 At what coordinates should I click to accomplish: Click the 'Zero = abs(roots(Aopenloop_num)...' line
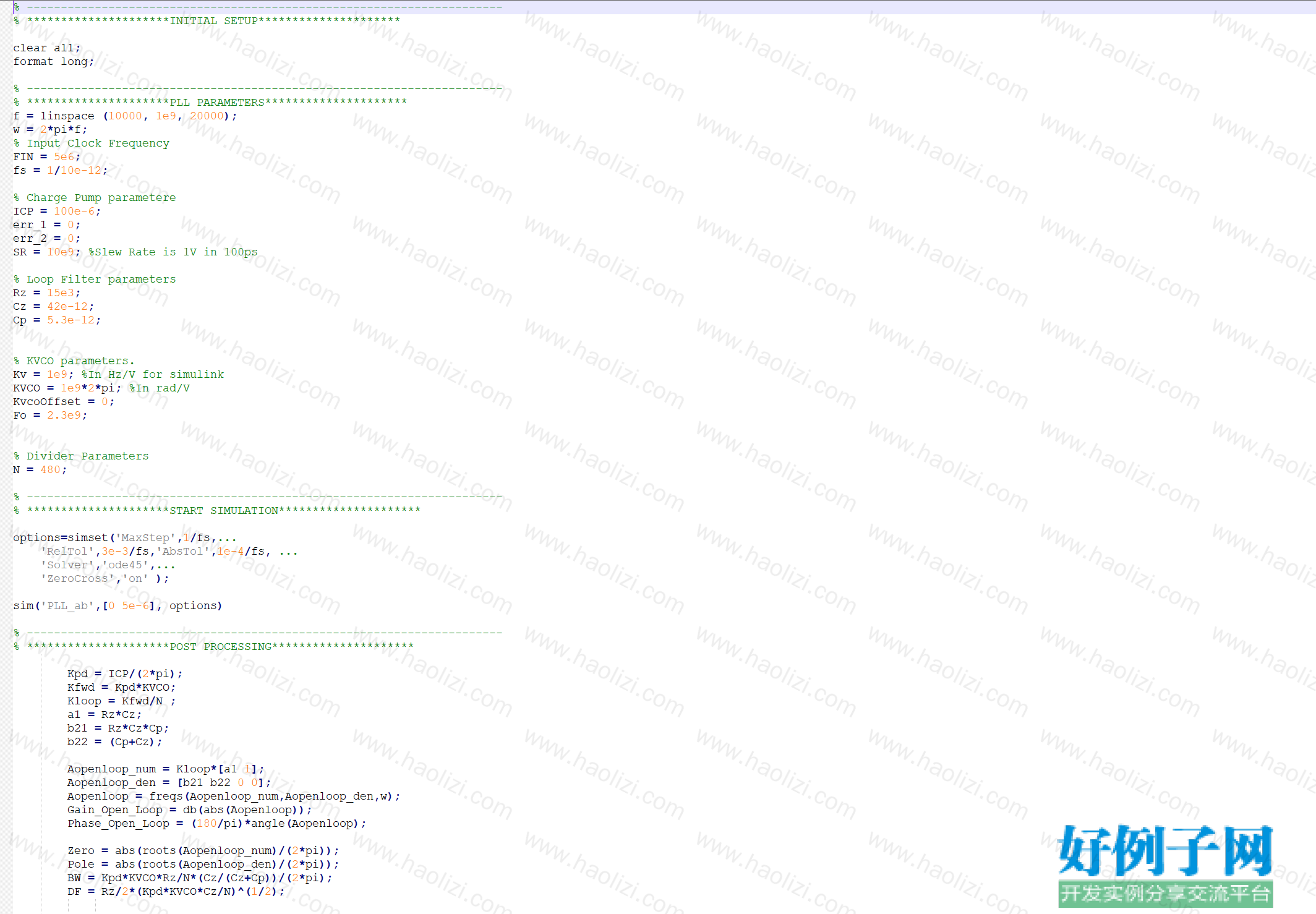point(203,850)
